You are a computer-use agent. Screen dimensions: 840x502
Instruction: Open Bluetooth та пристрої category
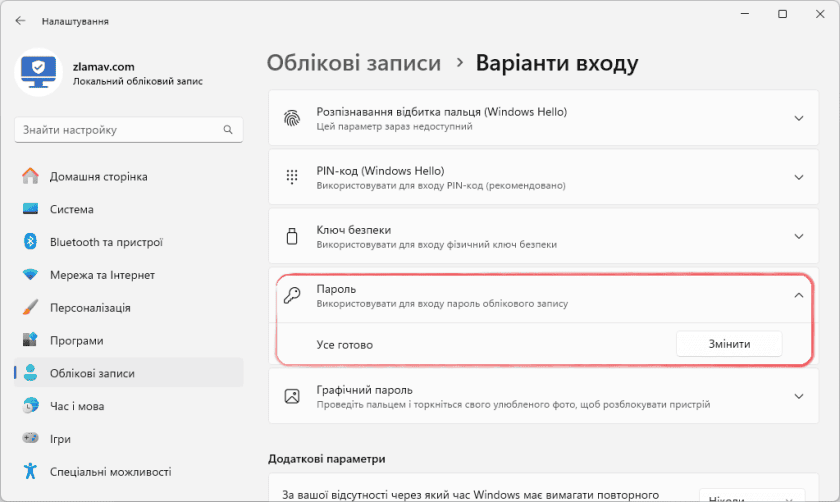point(129,242)
